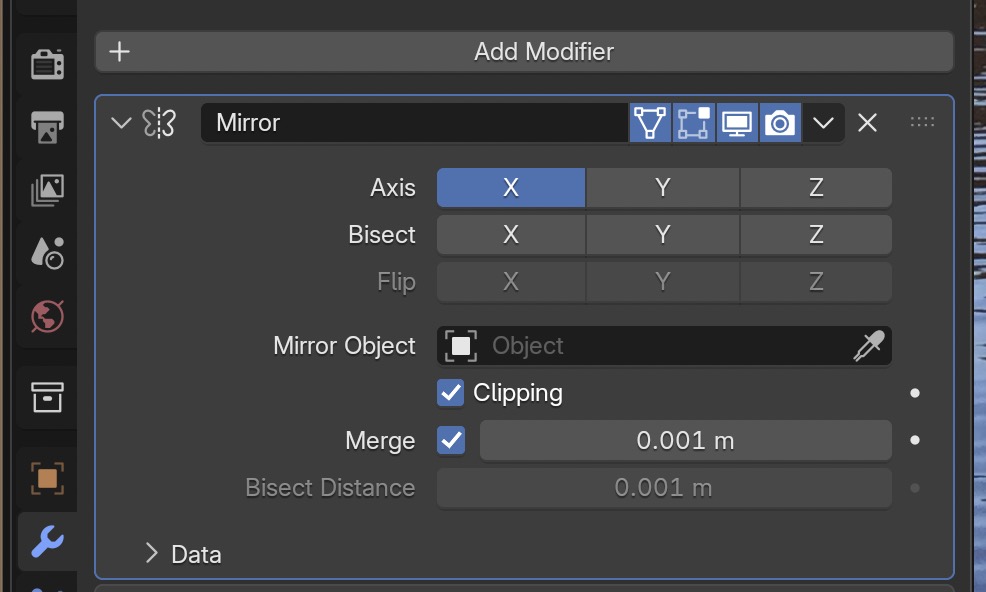Enable mirror Axis Z
The width and height of the screenshot is (986, 592).
click(816, 187)
